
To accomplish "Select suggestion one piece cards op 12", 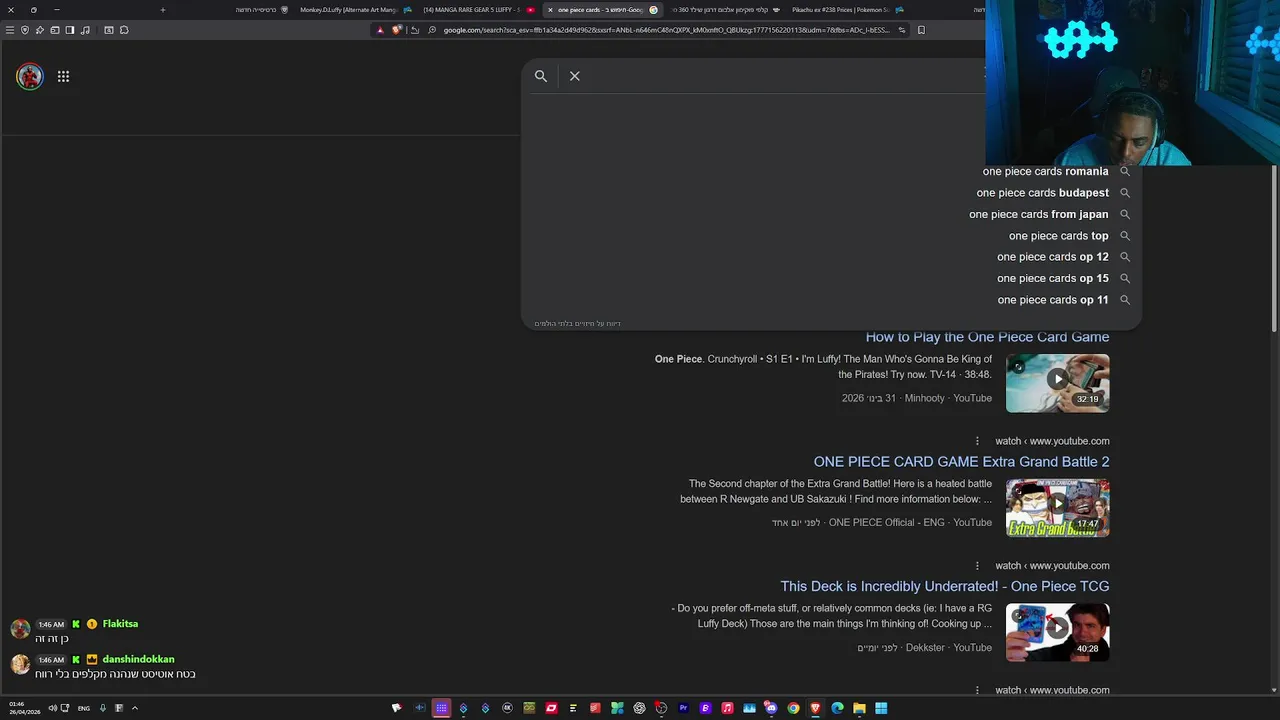I will point(1052,257).
